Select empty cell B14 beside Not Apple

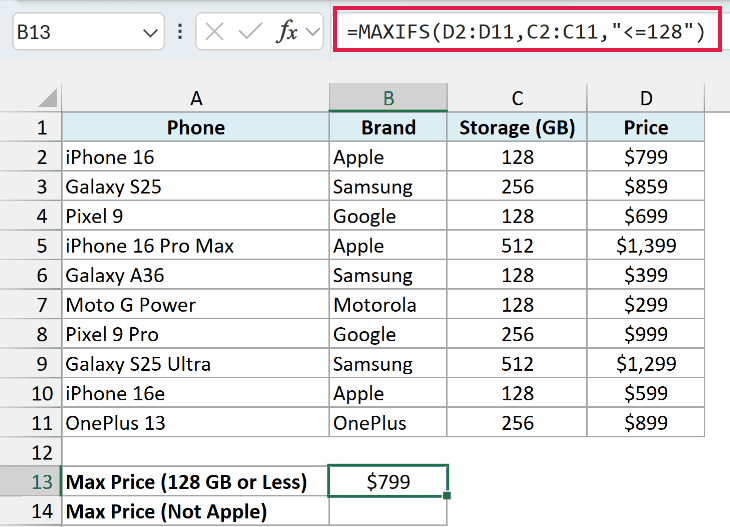coord(388,511)
